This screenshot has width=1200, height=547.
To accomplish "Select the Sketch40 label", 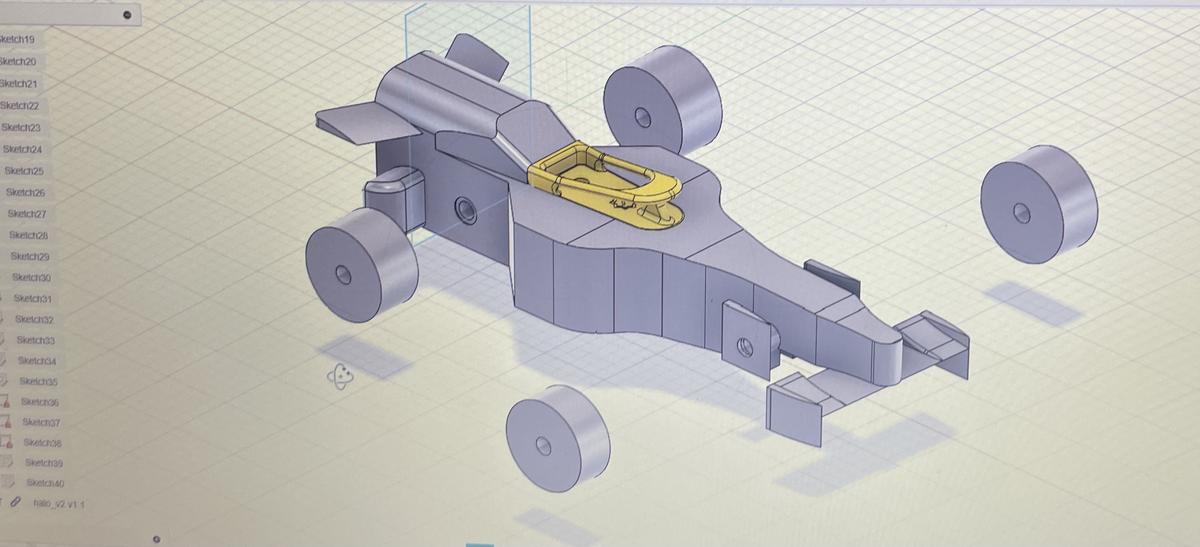I will click(x=45, y=483).
